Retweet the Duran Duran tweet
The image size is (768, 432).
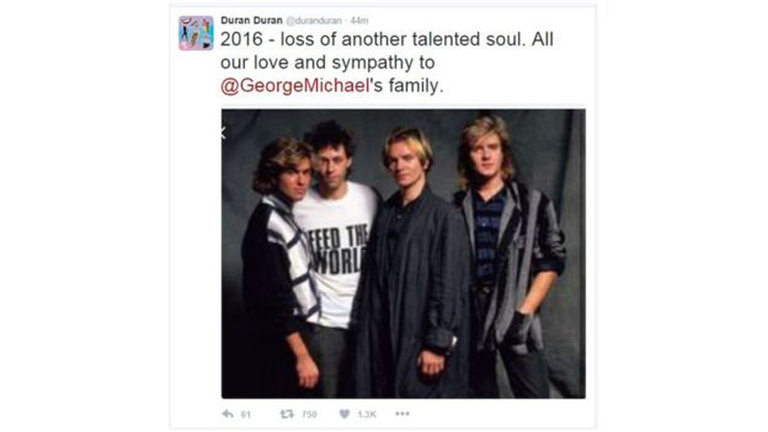[287, 414]
